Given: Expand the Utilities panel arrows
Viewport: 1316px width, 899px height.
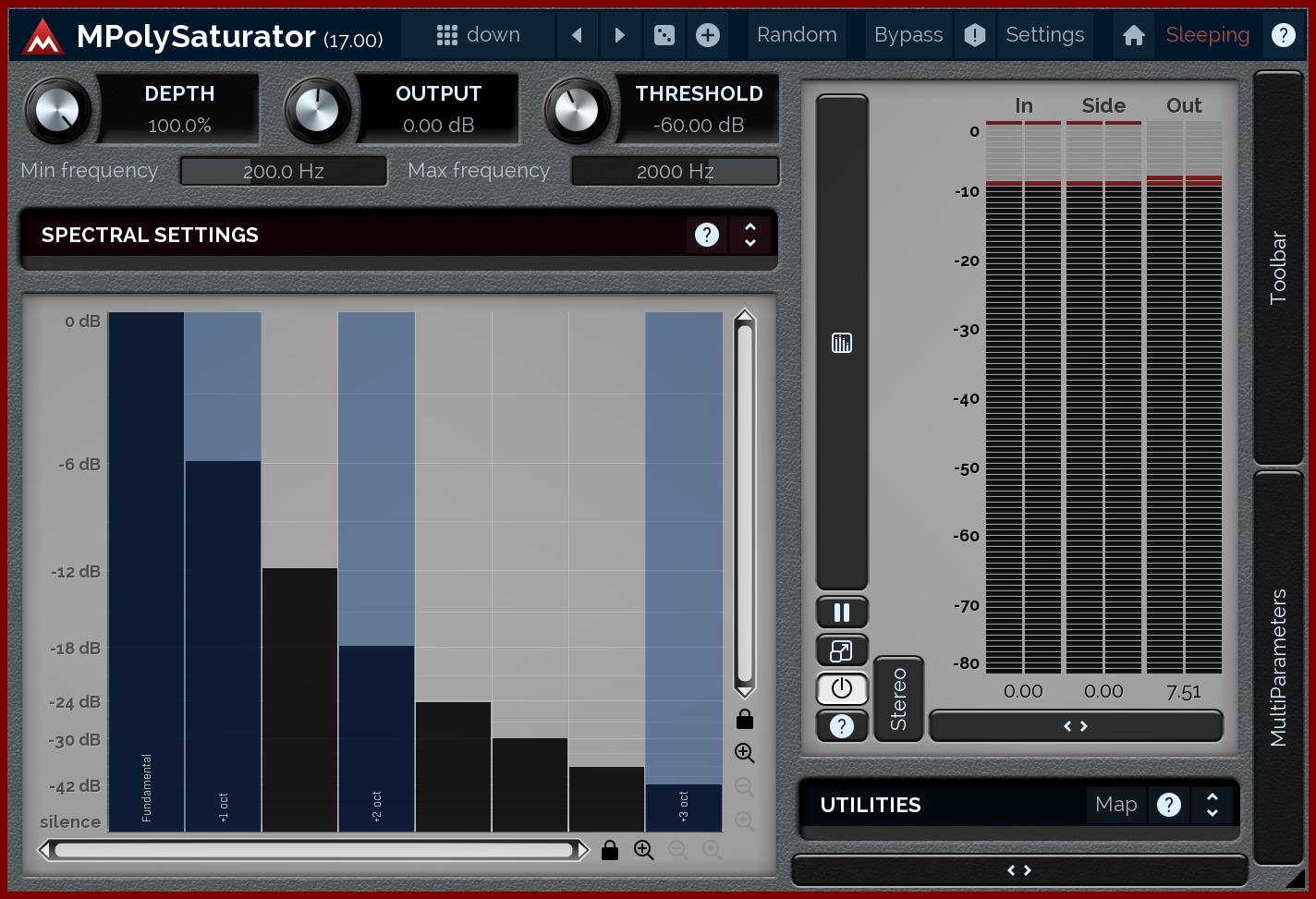Looking at the screenshot, I should click(x=1212, y=805).
